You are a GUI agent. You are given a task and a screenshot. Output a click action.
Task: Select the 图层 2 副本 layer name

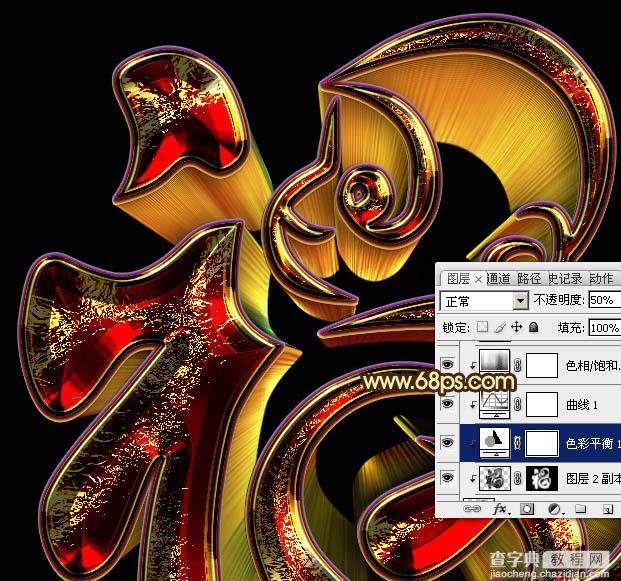pos(593,478)
